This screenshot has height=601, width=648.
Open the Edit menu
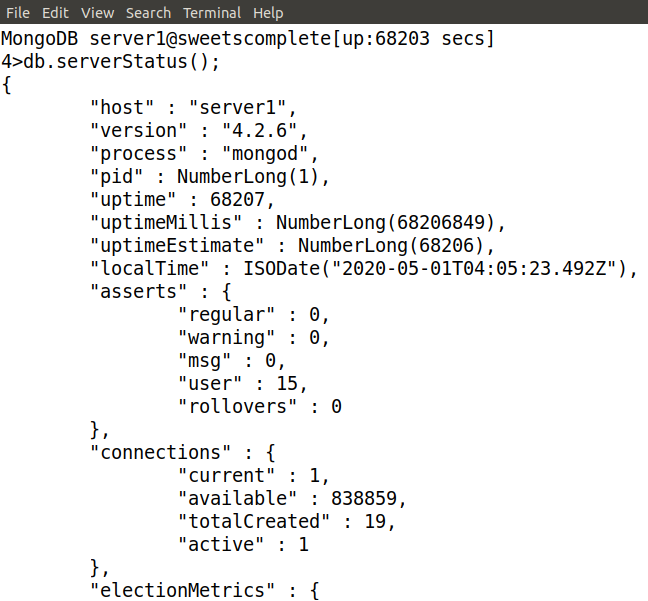[56, 13]
